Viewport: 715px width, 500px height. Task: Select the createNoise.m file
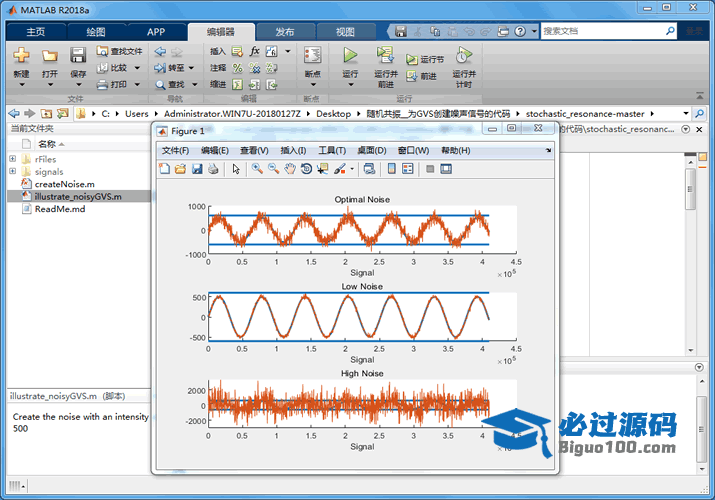[64, 184]
